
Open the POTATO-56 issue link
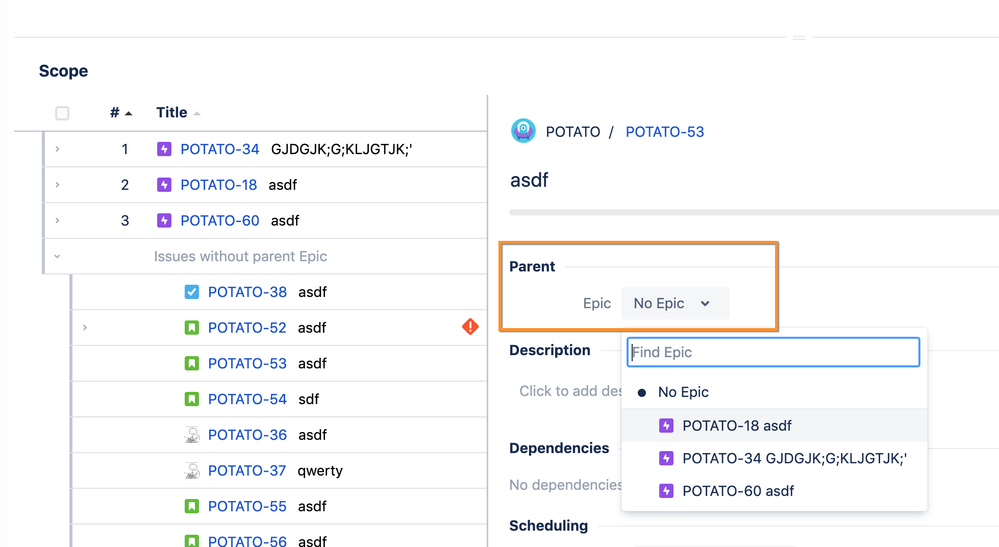247,540
